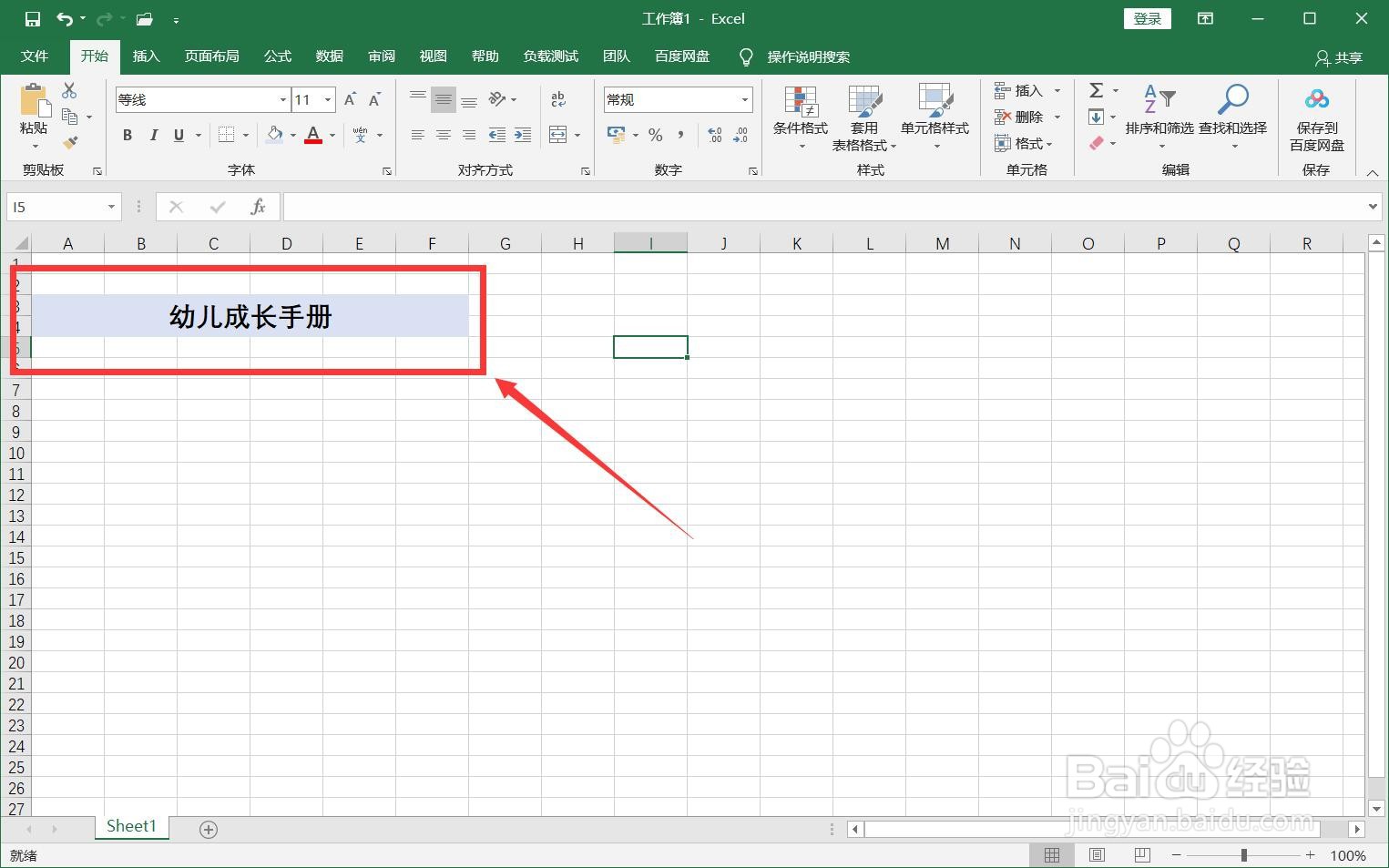Click the 登录 button
This screenshot has height=868, width=1389.
point(1147,18)
